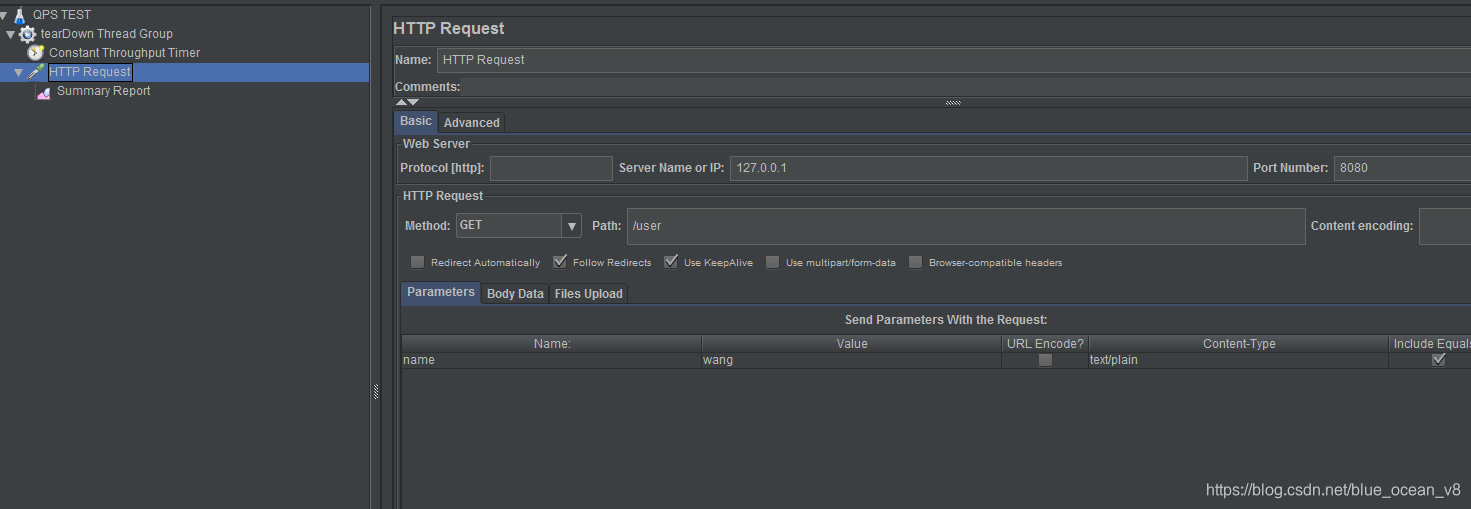The height and width of the screenshot is (509, 1471).
Task: Select the Parameters tab
Action: [x=441, y=292]
